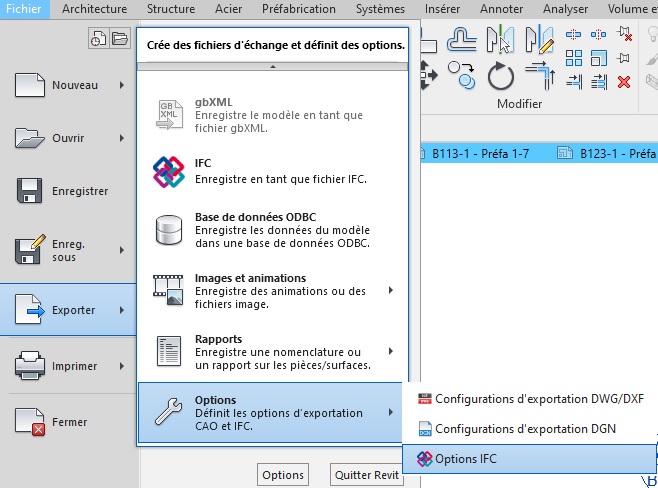Switch to the Structure ribbon tab
Viewport: 658px width, 488px height.
(171, 9)
